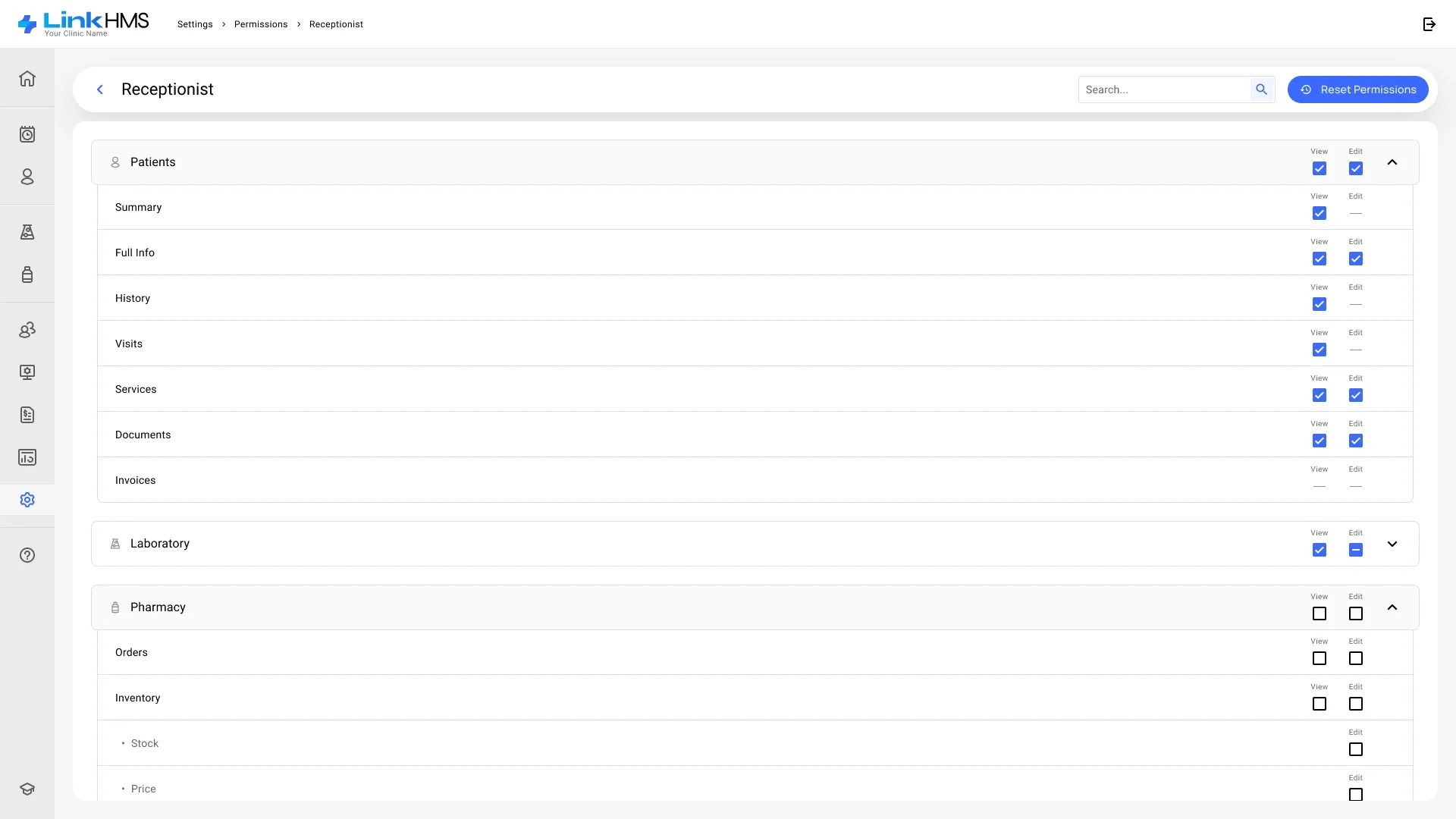The image size is (1456, 819).
Task: Expand the Laboratory section
Action: click(1392, 544)
